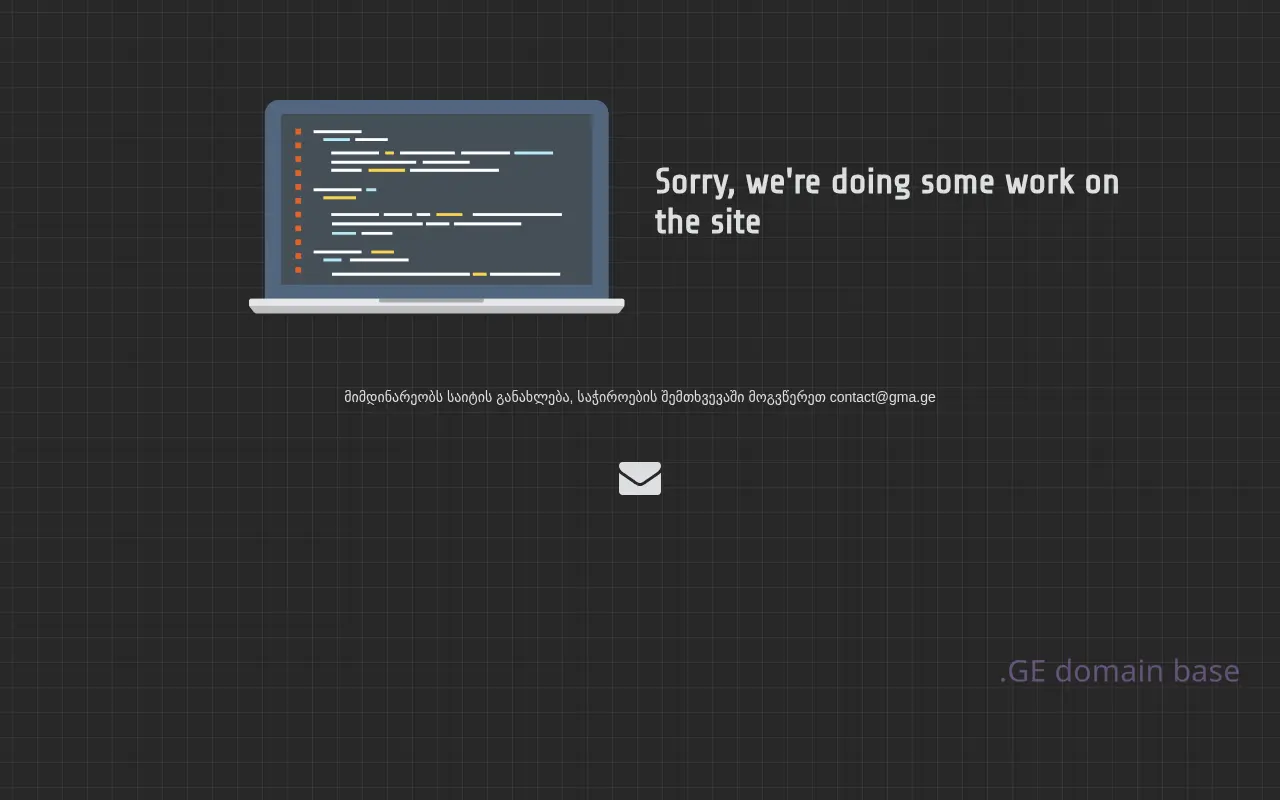Click the Georgian word "განახლება,"

point(534,397)
